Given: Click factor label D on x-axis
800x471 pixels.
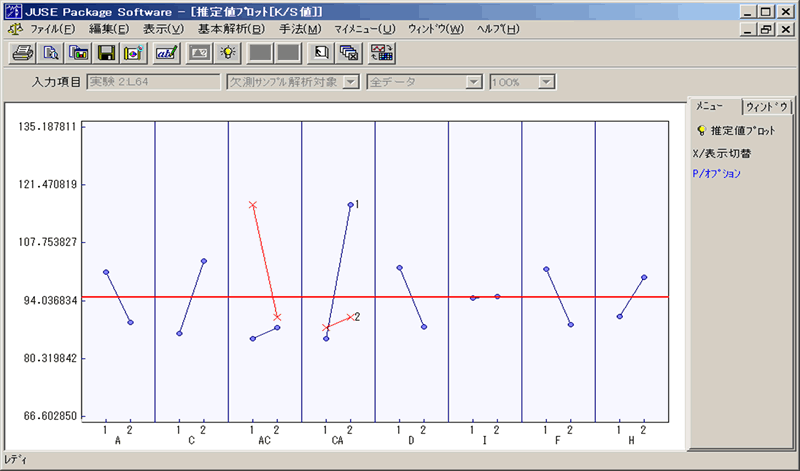Looking at the screenshot, I should [x=411, y=440].
